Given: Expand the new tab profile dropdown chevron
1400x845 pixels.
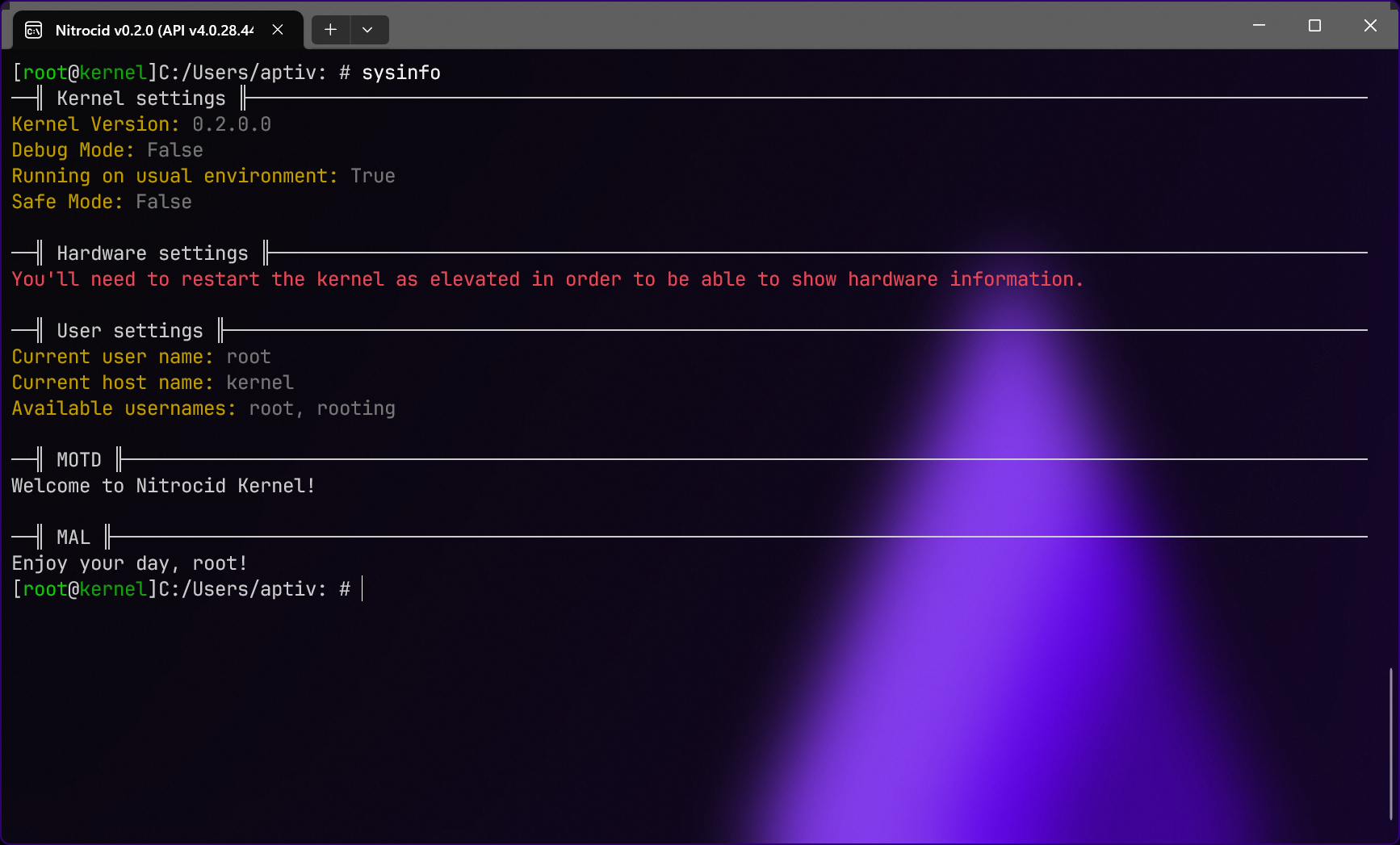Looking at the screenshot, I should point(367,30).
